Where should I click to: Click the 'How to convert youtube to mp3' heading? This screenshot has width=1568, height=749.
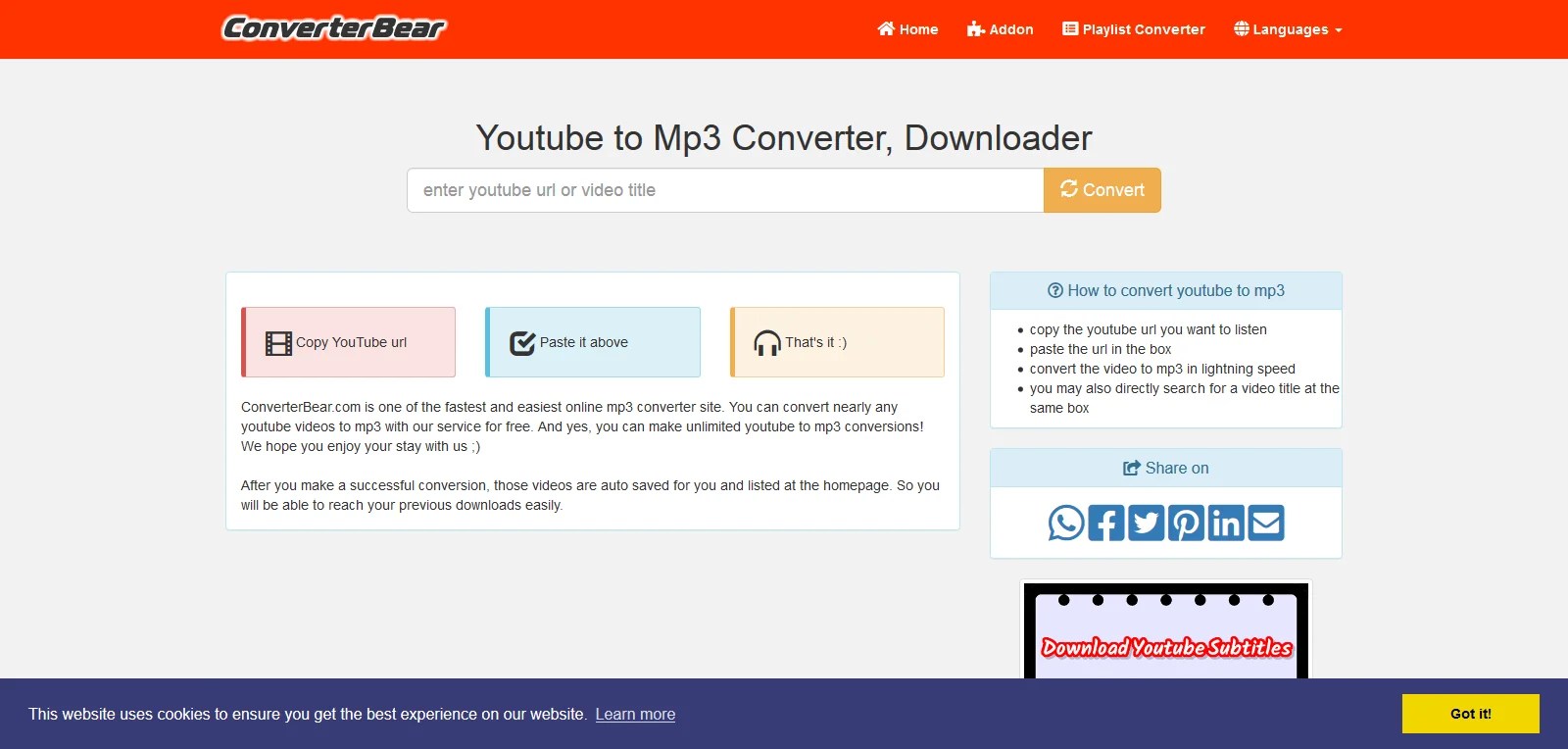pos(1166,290)
